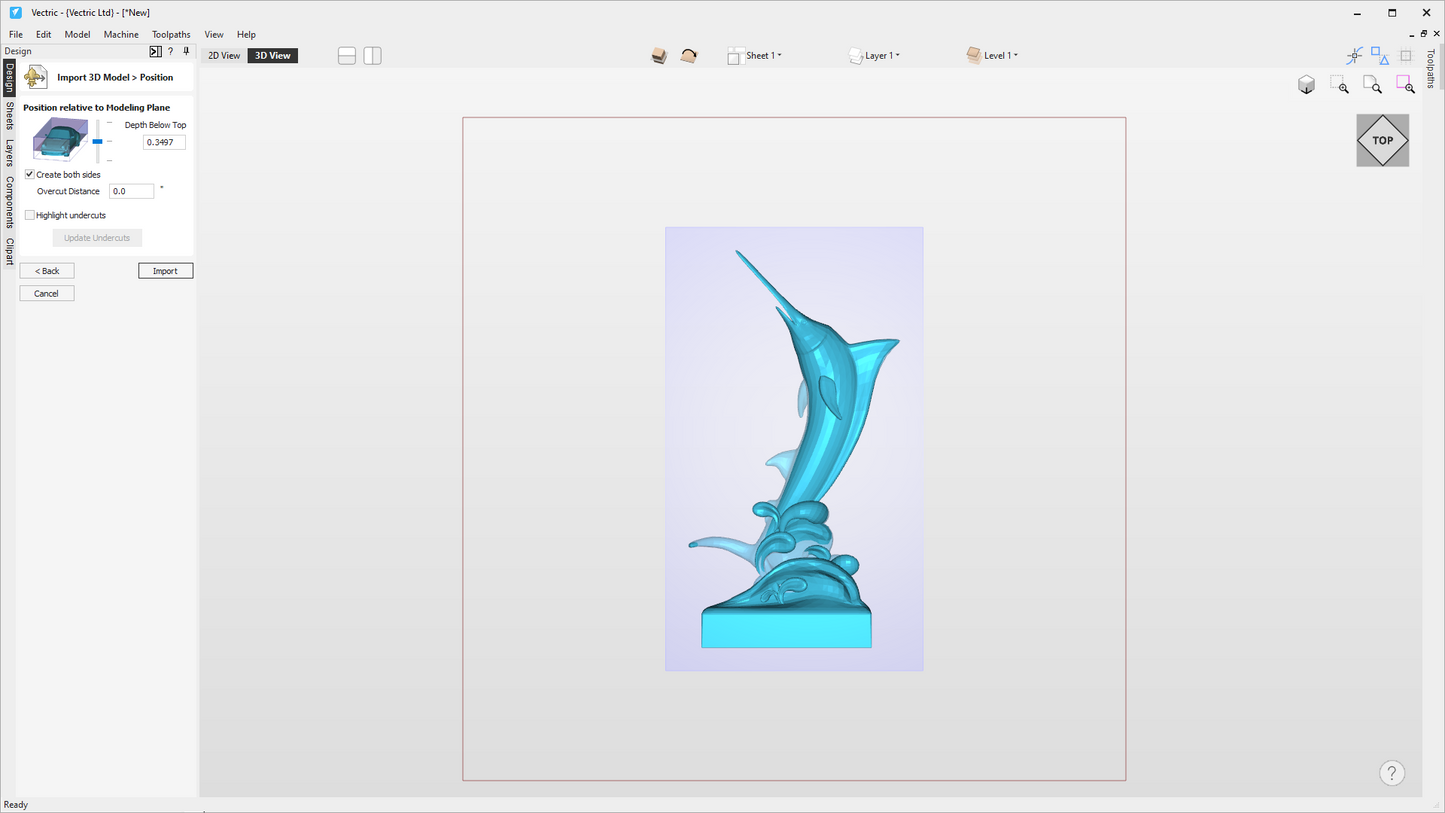Adjust the Depth Below Top slider
Screen dimensions: 1445x813
point(97,142)
